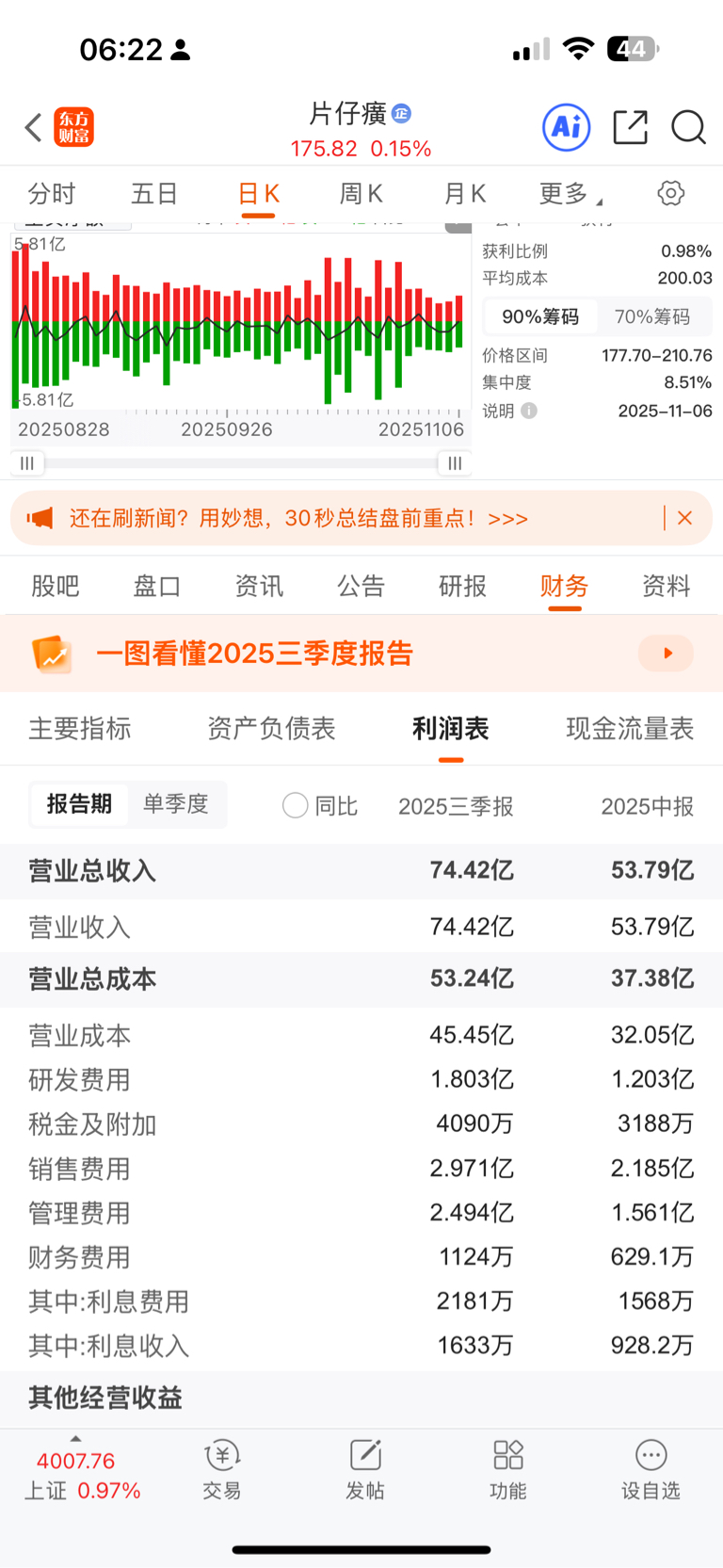Select the 利润表 sub-tab
723x1568 pixels.
click(x=451, y=729)
